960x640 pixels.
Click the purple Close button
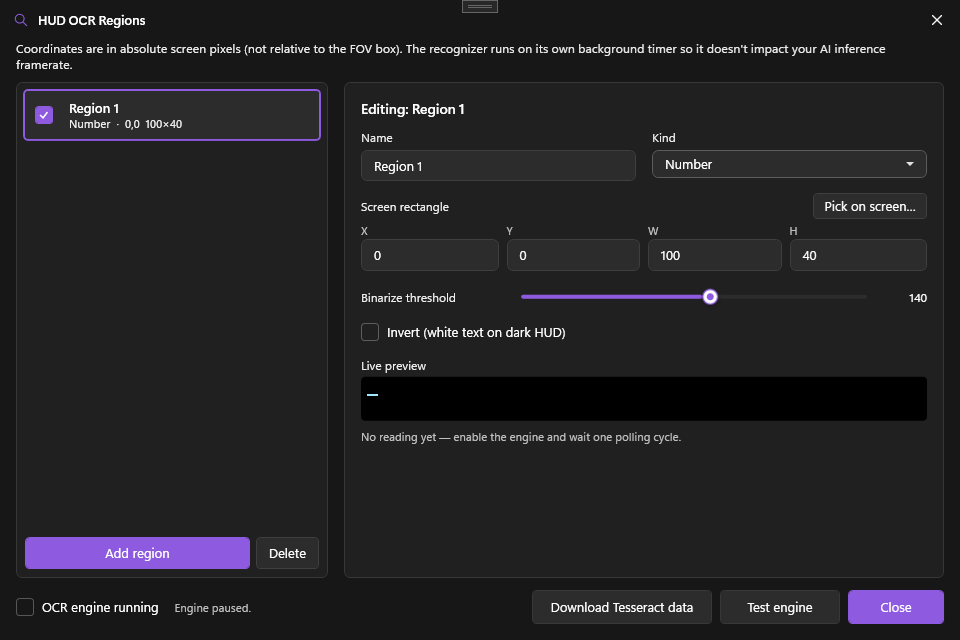tap(896, 607)
